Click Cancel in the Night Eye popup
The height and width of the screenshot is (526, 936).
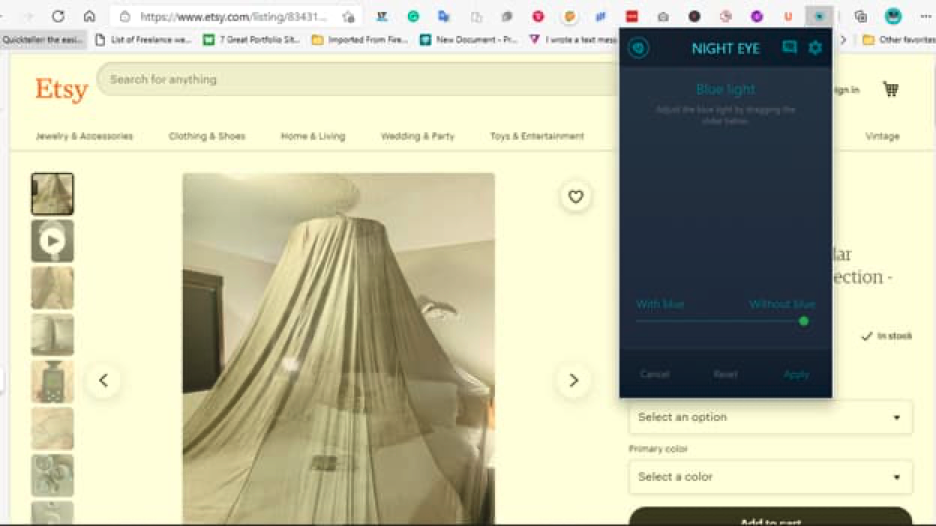654,374
